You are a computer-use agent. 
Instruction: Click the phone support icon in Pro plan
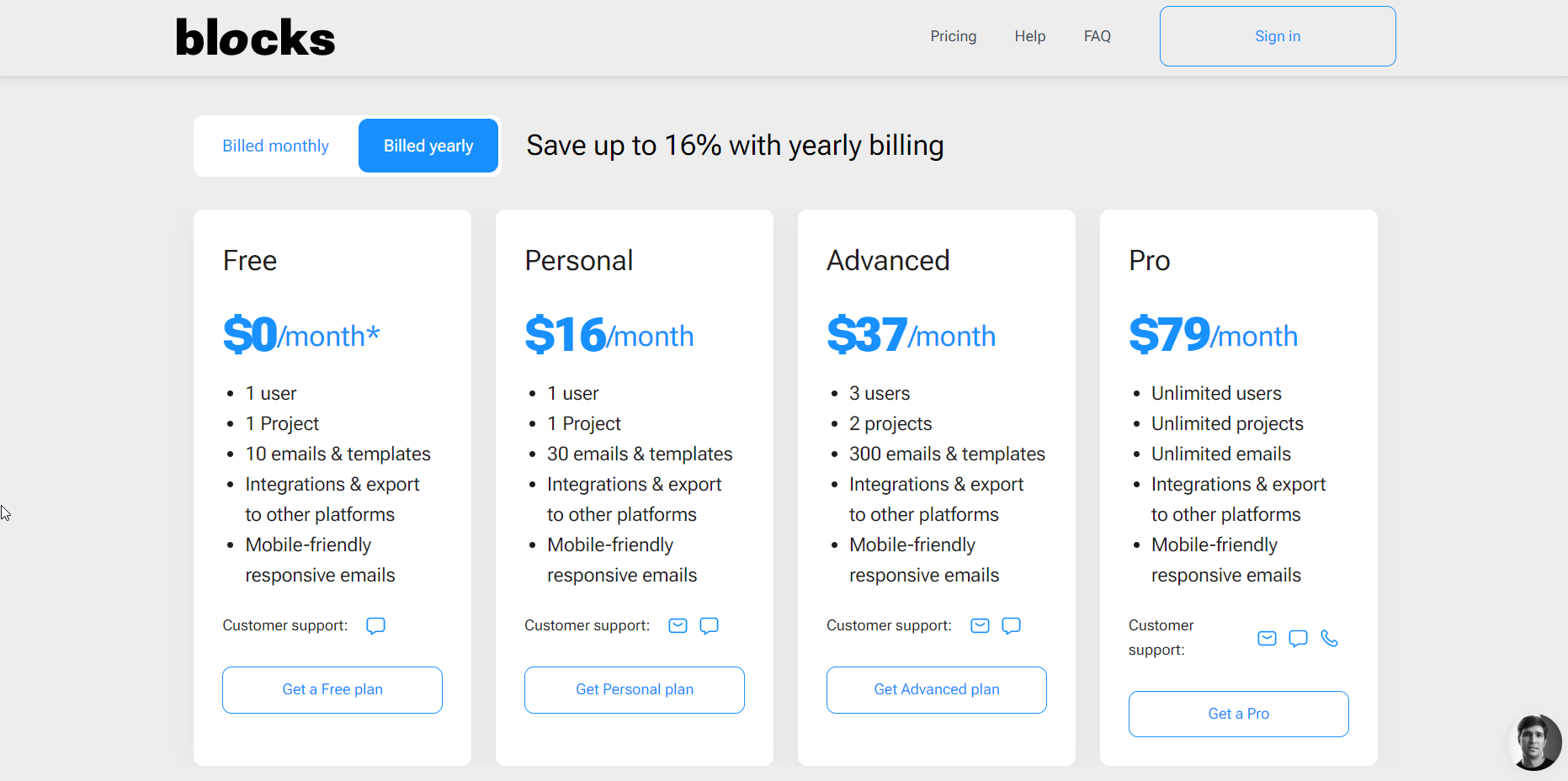tap(1329, 638)
